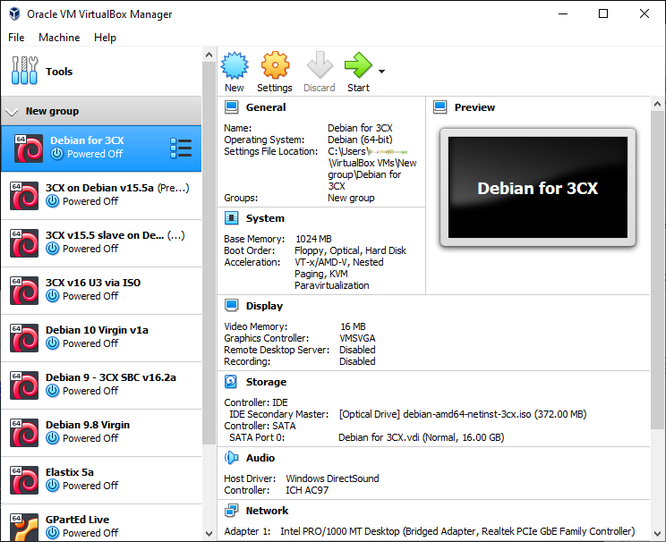The image size is (666, 542).
Task: Click the VirtualBox application title icon
Action: tap(15, 14)
